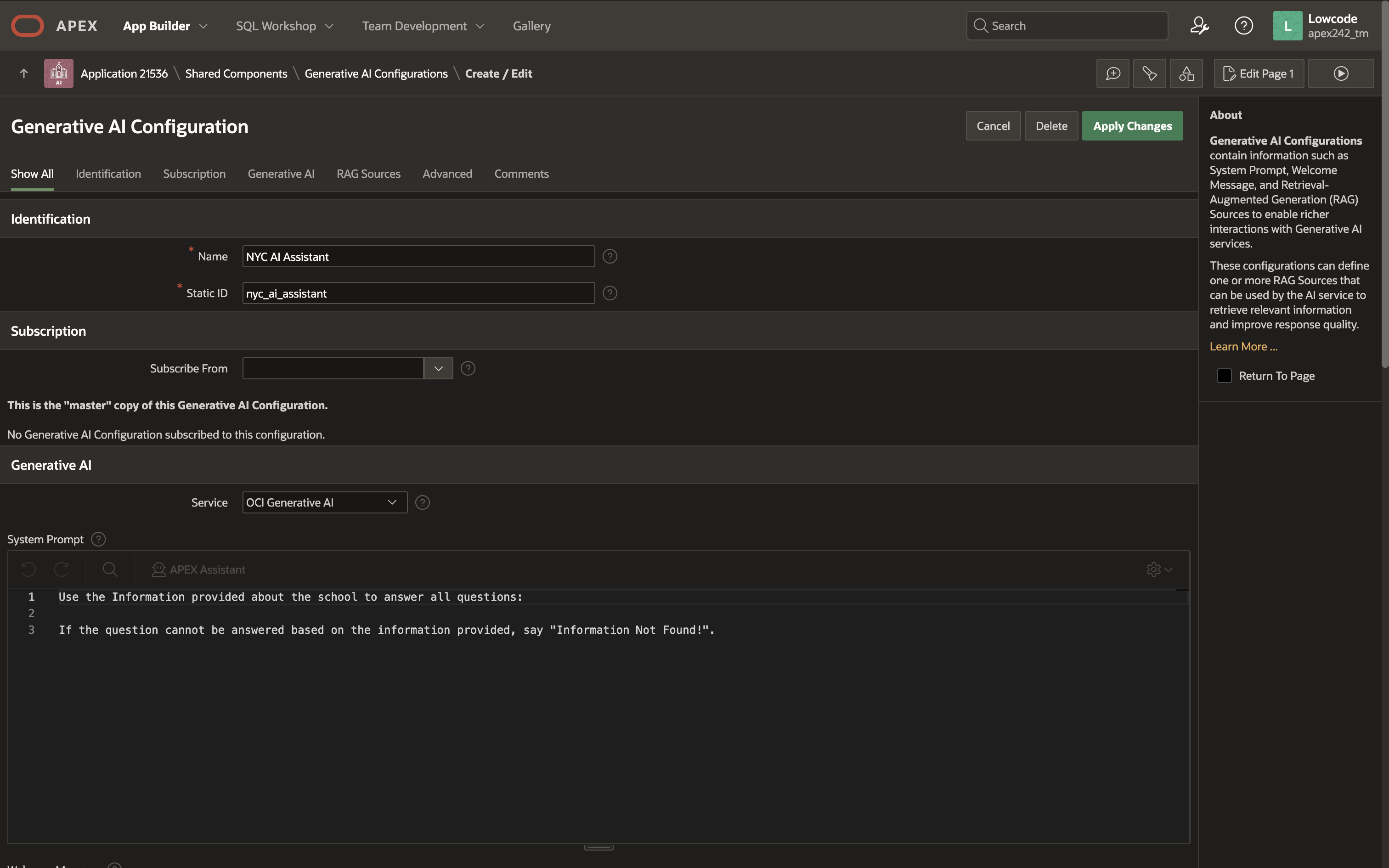Open the administration user-wrench icon

[x=1199, y=26]
